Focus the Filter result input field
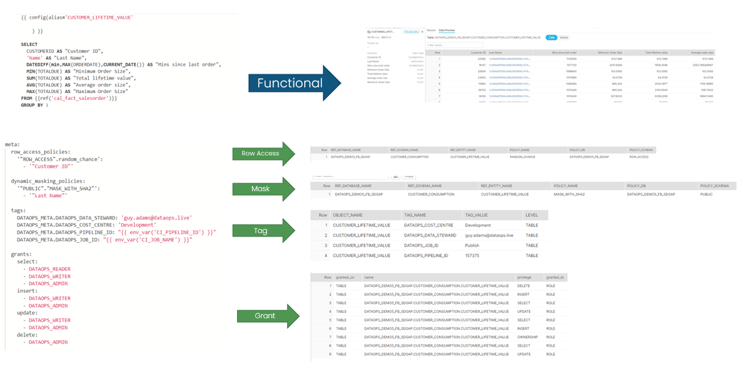Viewport: 741px width, 367px height. tap(456, 45)
